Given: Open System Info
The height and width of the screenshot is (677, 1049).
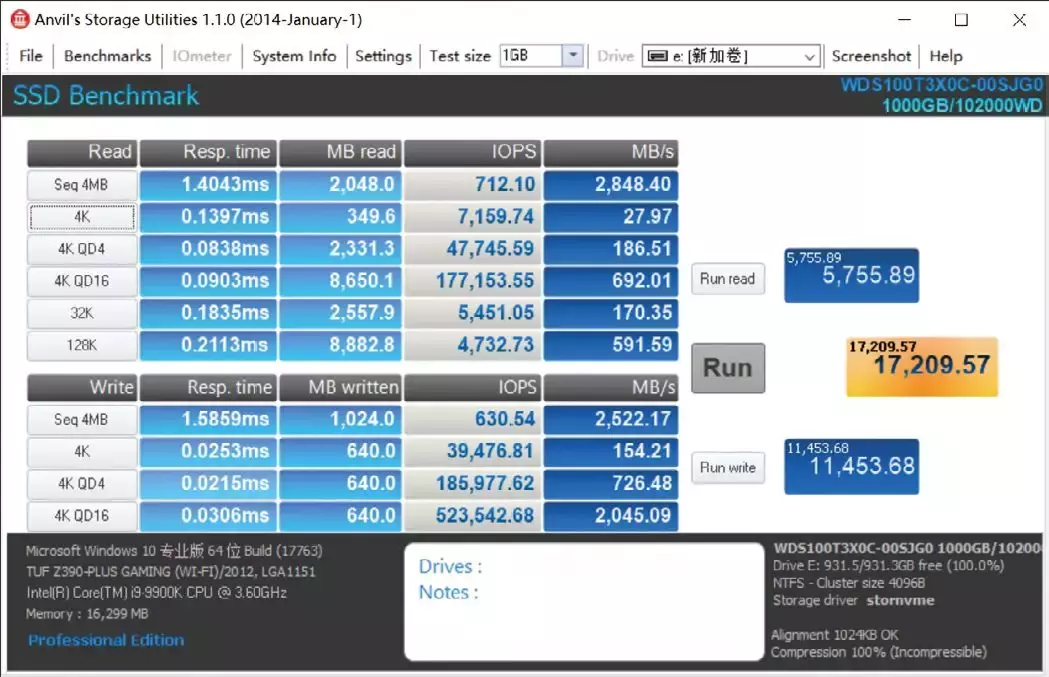Looking at the screenshot, I should tap(293, 56).
